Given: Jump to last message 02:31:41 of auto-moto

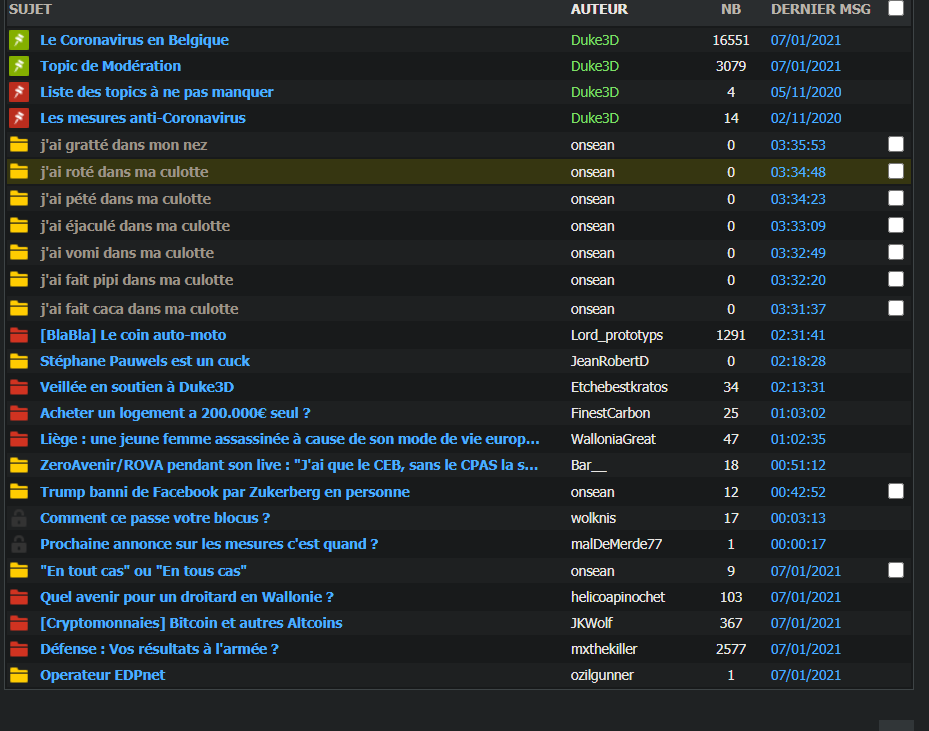Looking at the screenshot, I should pos(798,335).
